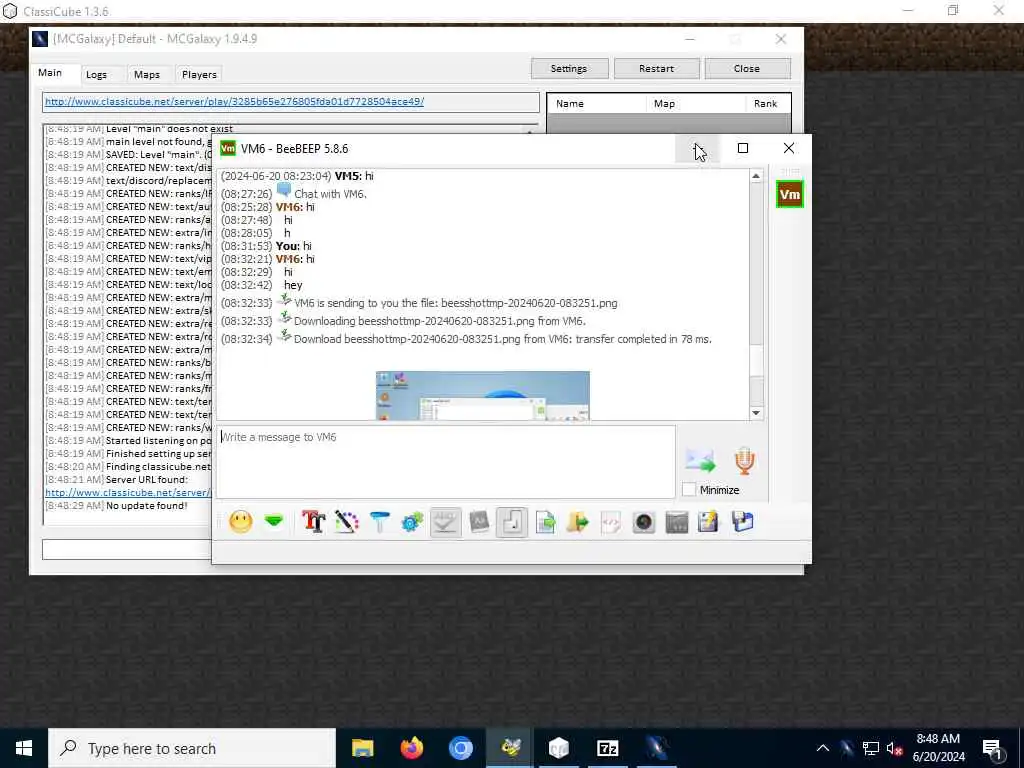This screenshot has width=1024, height=768.
Task: Click the Name column header in player list
Action: (596, 104)
